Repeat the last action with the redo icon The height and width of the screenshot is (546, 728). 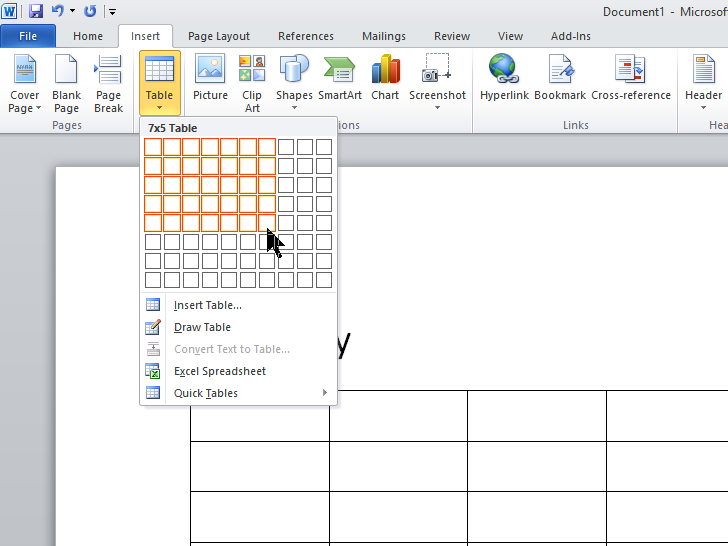[x=90, y=11]
